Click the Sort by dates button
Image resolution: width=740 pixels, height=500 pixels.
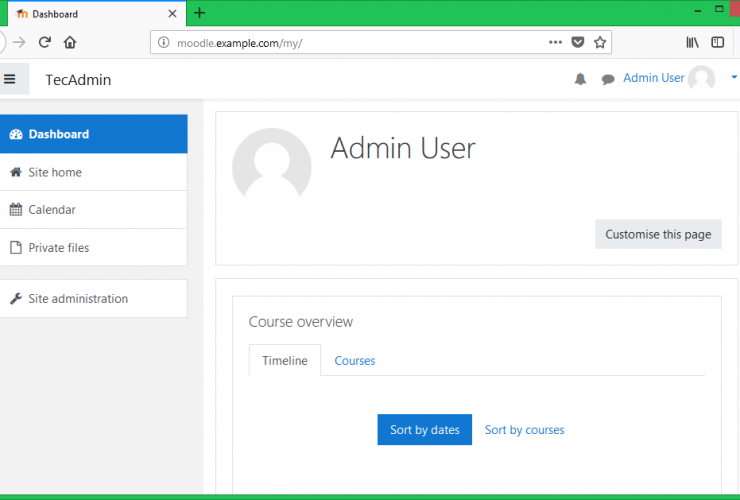point(424,430)
